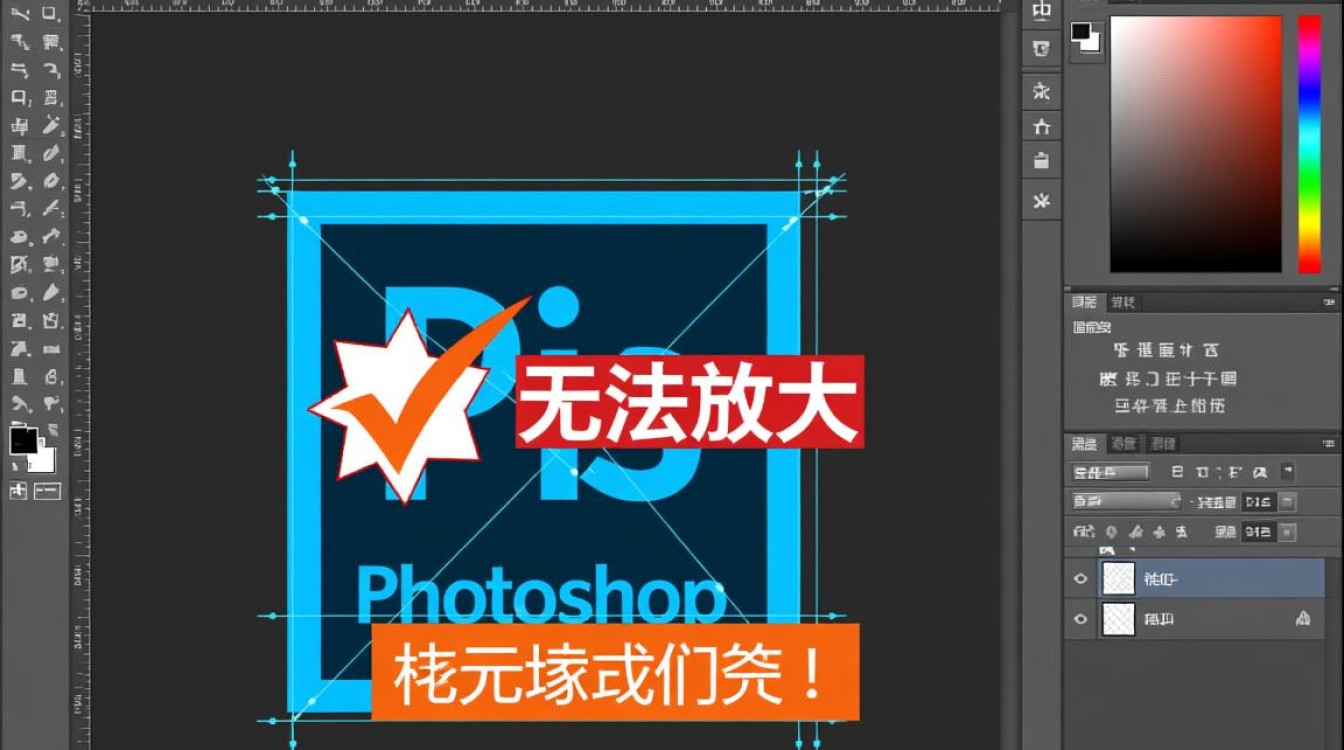Expand the layer opacity dropdown arrow
The image size is (1344, 750).
coord(1288,501)
